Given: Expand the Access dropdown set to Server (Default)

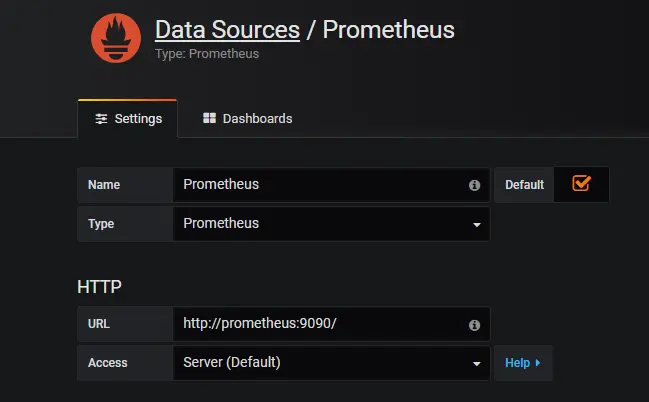Looking at the screenshot, I should (x=330, y=362).
